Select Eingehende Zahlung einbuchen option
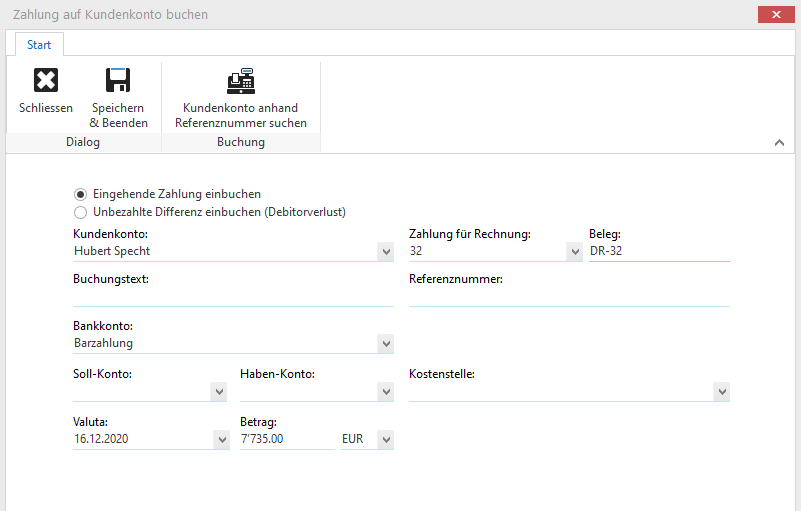This screenshot has width=801, height=511. [x=81, y=194]
